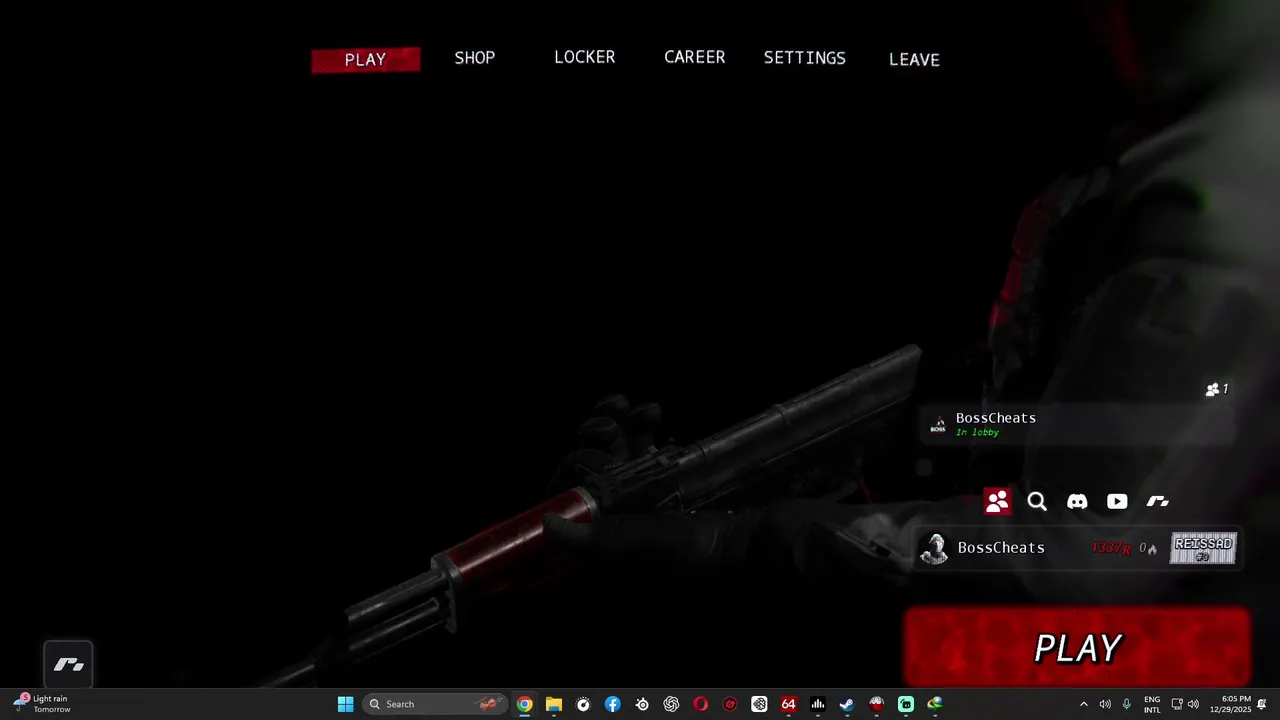The width and height of the screenshot is (1280, 720).
Task: Select the BossCheats 'In lobby' party entry
Action: [1078, 425]
